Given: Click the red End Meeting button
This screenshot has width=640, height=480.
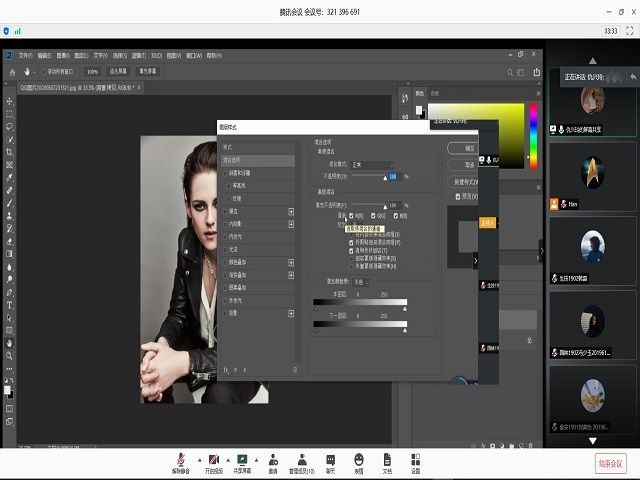Looking at the screenshot, I should [x=611, y=463].
